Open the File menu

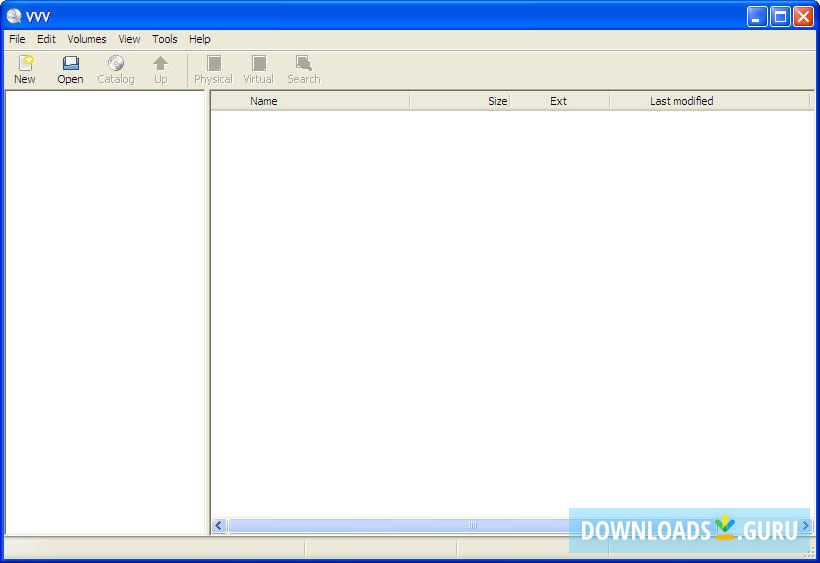pos(17,39)
